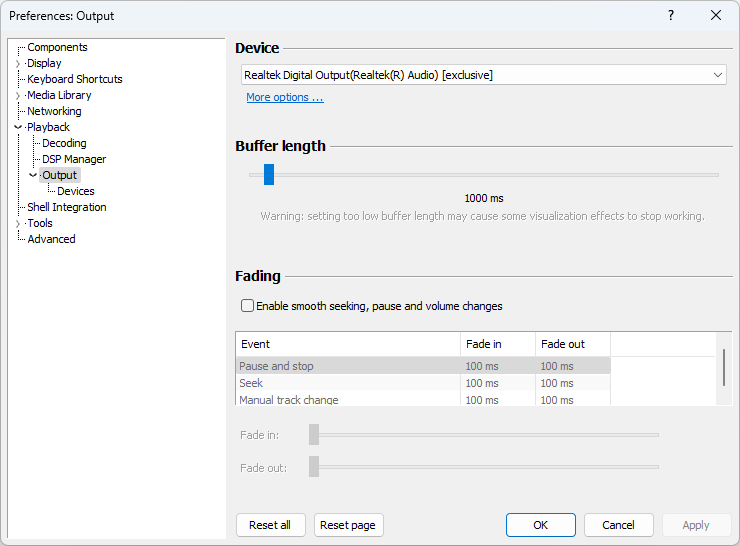The width and height of the screenshot is (740, 546).
Task: Close the Preferences dialog
Action: click(716, 15)
